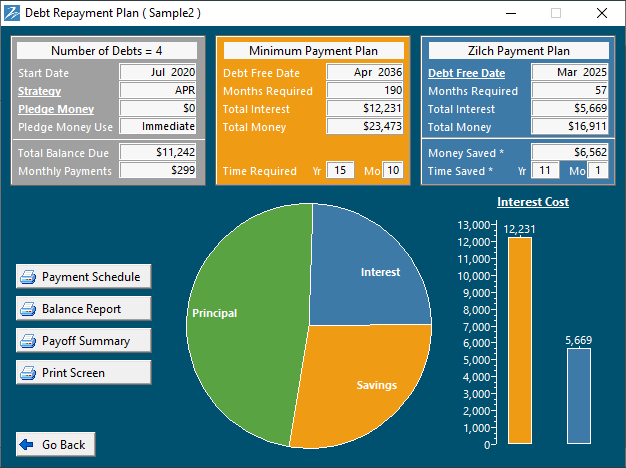This screenshot has width=626, height=468.
Task: Click the printer icon beside Payment Schedule
Action: click(x=29, y=277)
